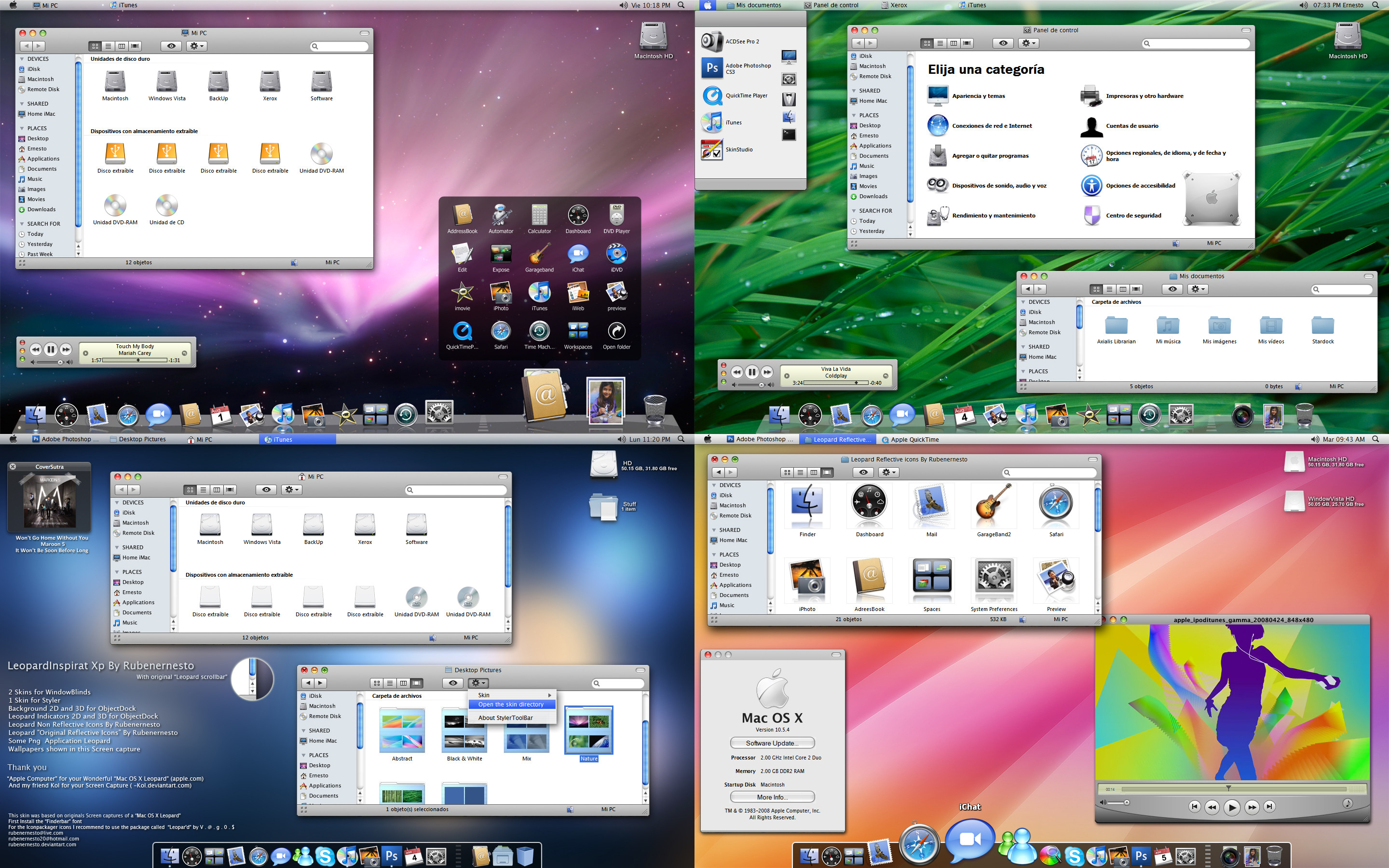Image resolution: width=1389 pixels, height=868 pixels.
Task: Switch to cover flow view in Desktop Pictures
Action: (x=417, y=683)
